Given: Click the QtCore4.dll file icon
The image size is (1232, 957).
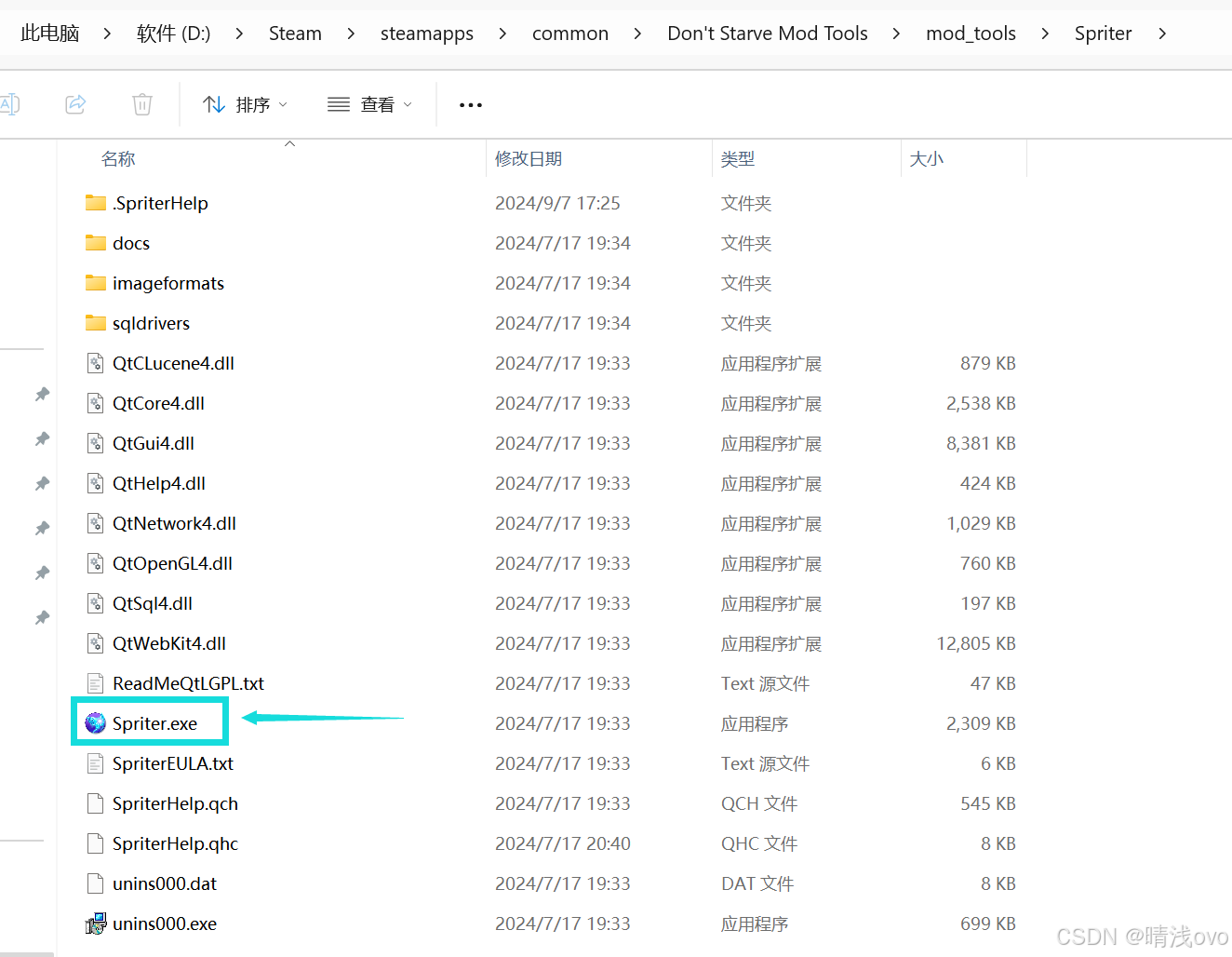Looking at the screenshot, I should point(95,403).
